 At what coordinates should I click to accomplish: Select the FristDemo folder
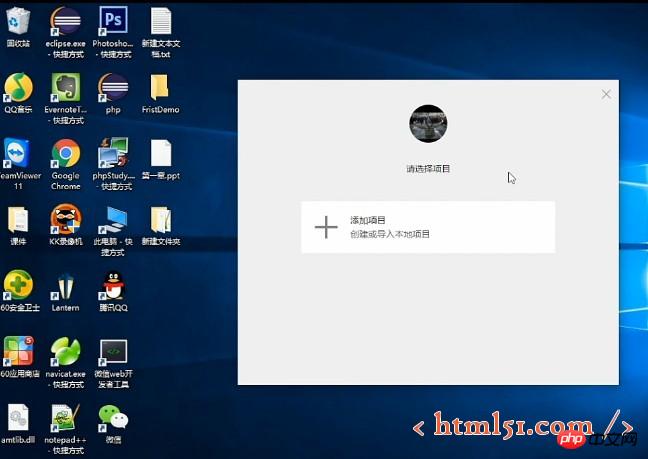160,87
